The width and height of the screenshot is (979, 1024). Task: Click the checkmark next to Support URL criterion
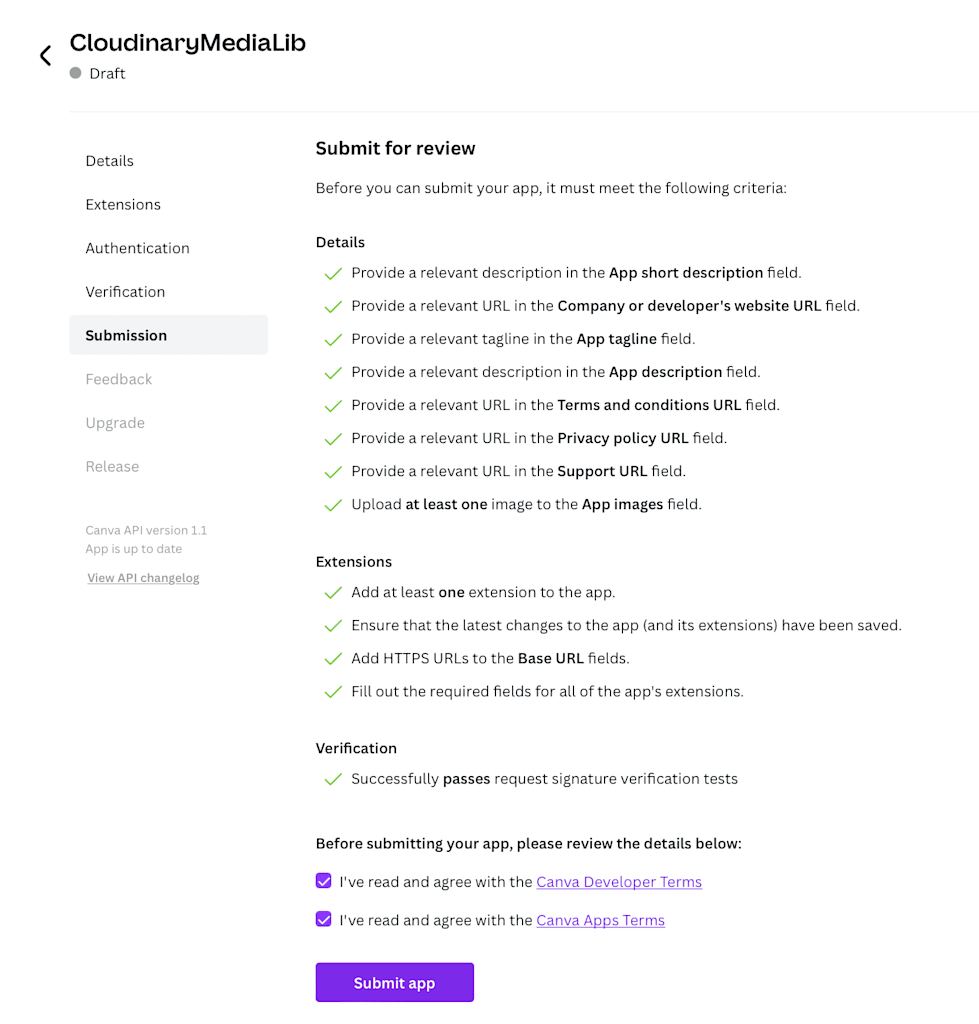pos(333,472)
